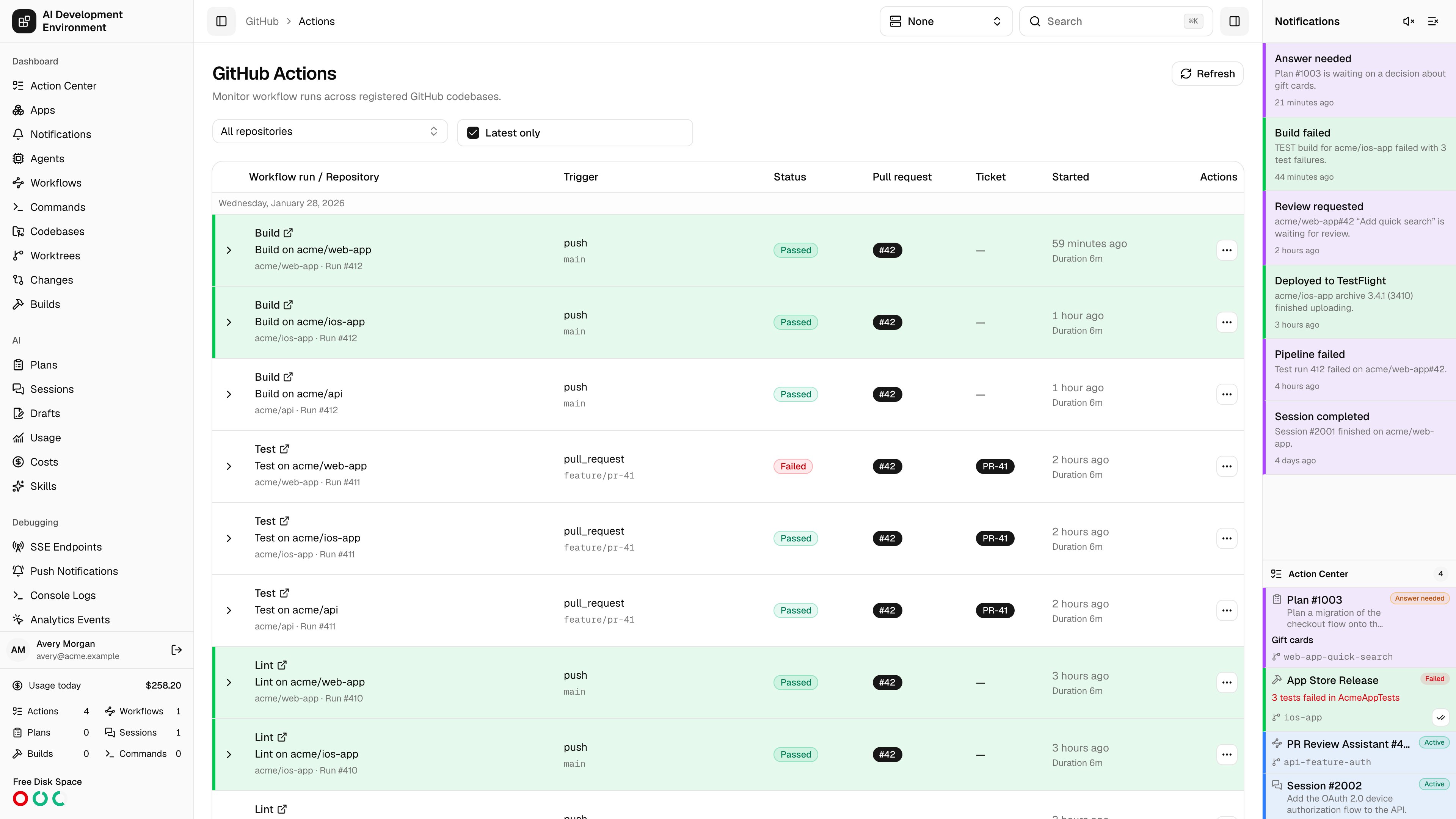Click the clear notifications list icon
The image size is (1456, 819).
click(1433, 22)
